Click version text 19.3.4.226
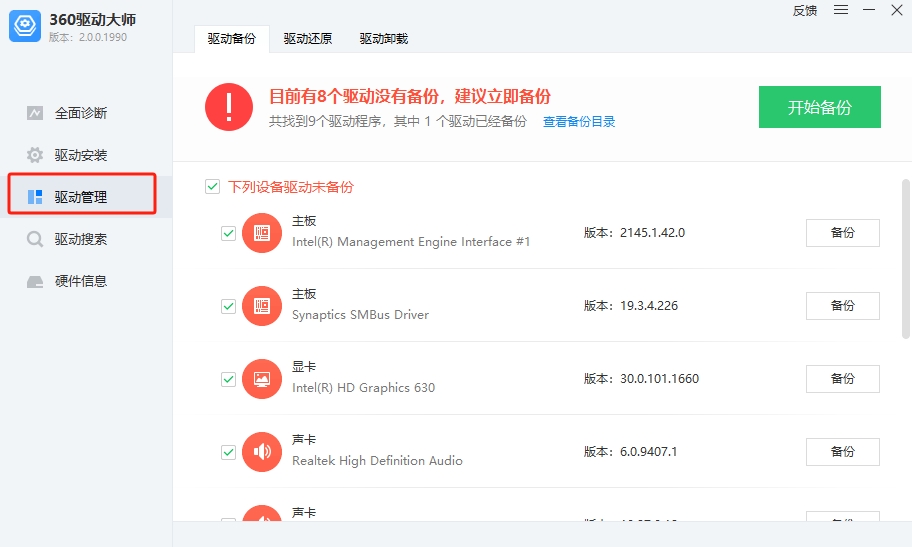Screen dimensions: 912x547 coord(649,306)
